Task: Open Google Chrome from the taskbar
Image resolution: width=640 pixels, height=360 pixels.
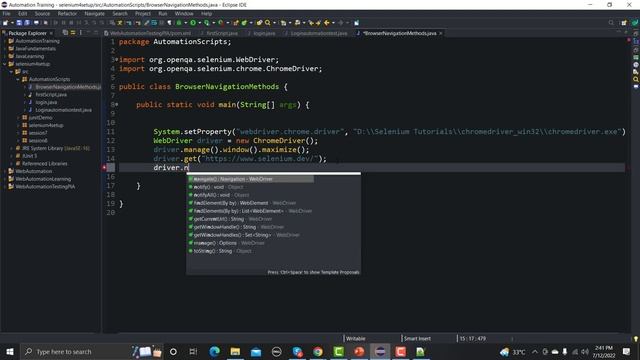Action: point(318,351)
